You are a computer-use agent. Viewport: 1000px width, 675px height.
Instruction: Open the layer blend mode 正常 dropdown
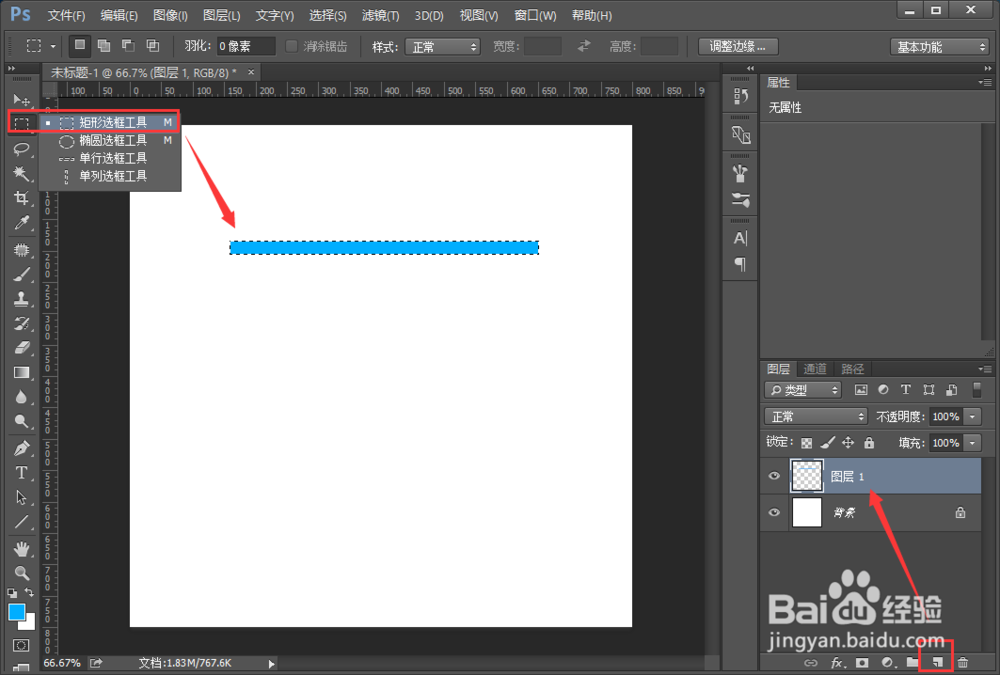coord(816,417)
